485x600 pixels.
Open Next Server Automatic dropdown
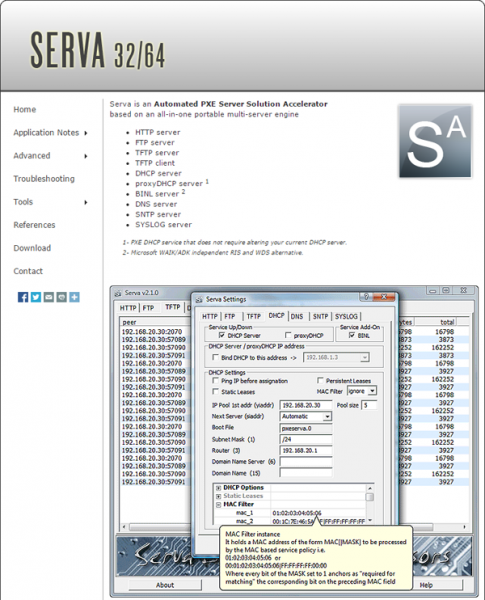click(327, 416)
